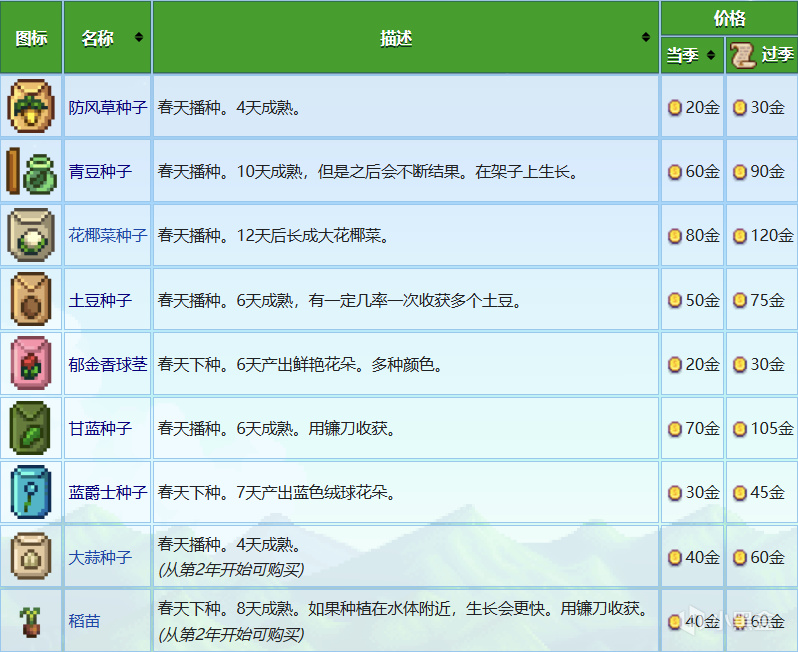Click description 春天播种。4天成熟。 for 防风草种子
The height and width of the screenshot is (652, 798).
(229, 107)
